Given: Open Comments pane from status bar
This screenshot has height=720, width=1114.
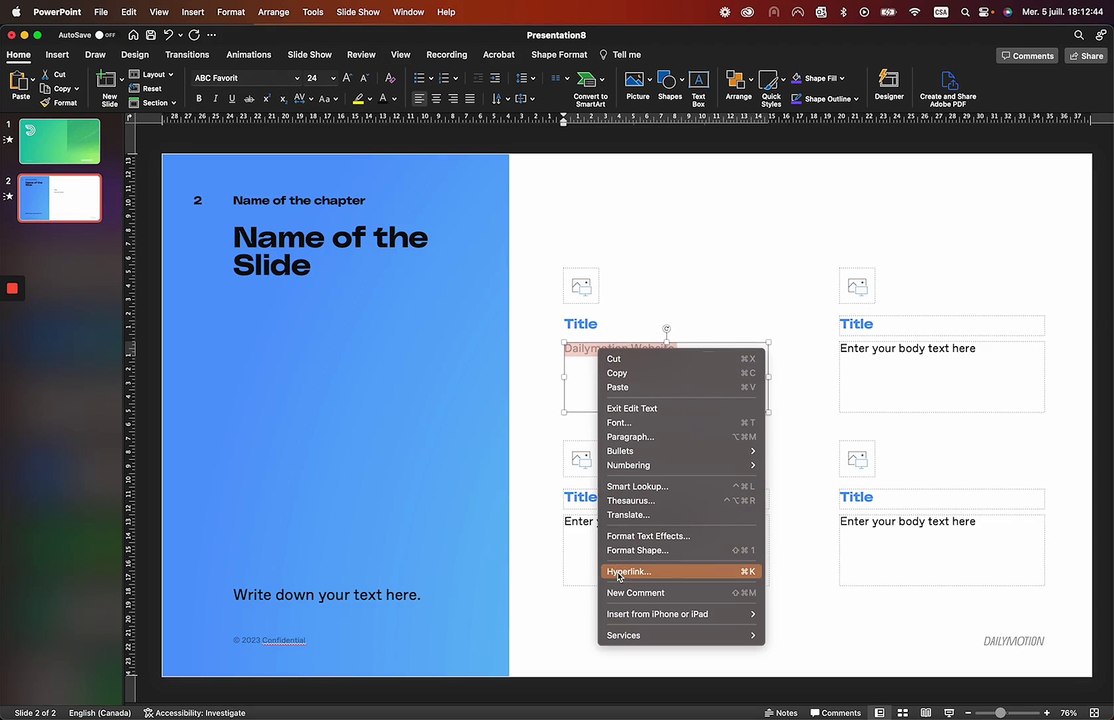Looking at the screenshot, I should (836, 713).
